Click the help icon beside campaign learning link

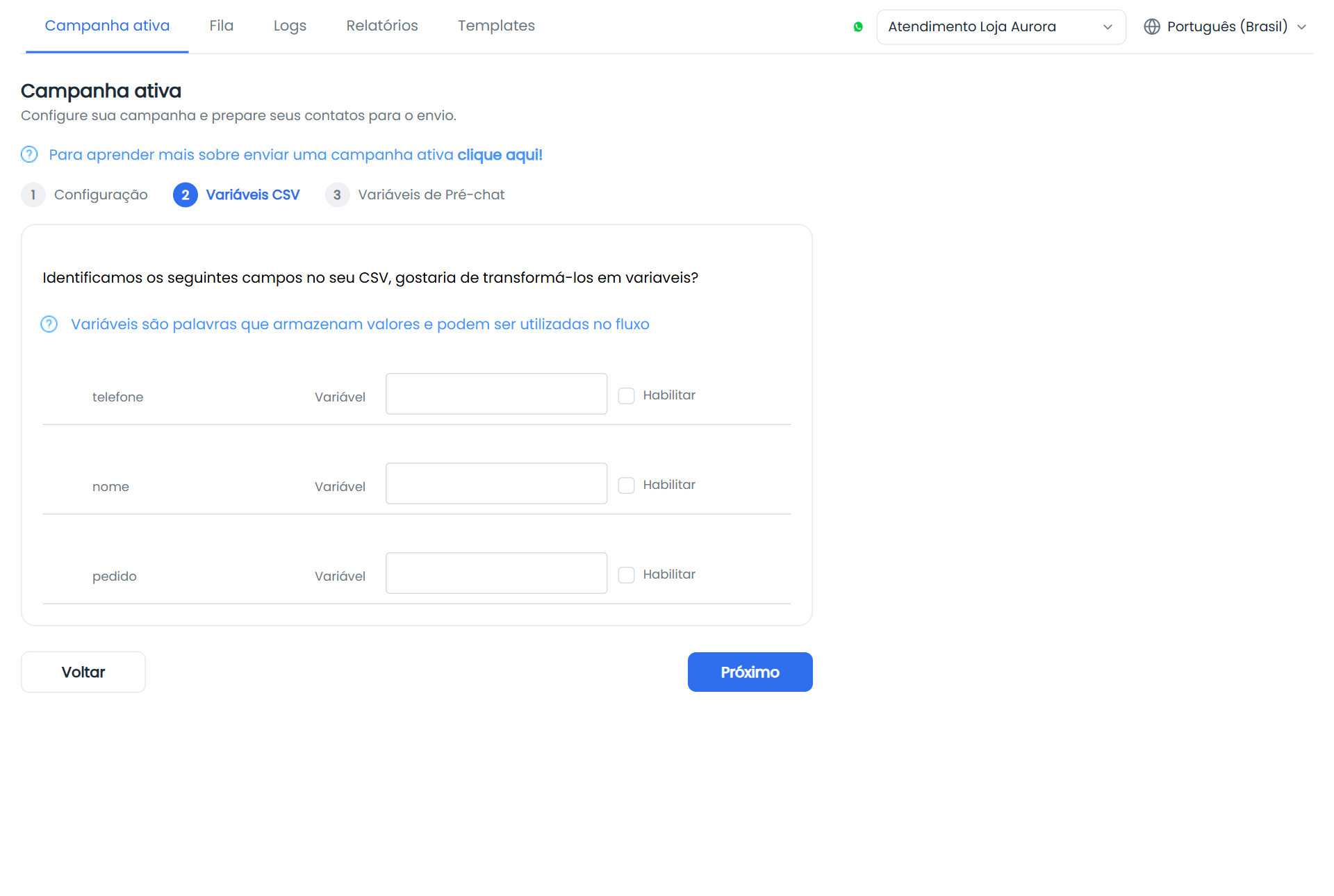tap(29, 154)
